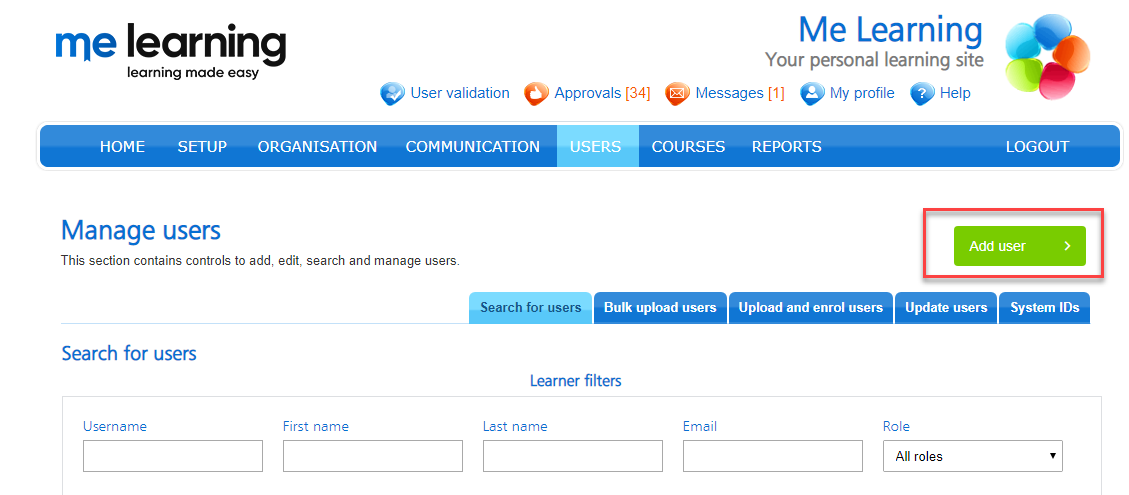The width and height of the screenshot is (1129, 495).
Task: Click the Help question mark icon
Action: [922, 94]
